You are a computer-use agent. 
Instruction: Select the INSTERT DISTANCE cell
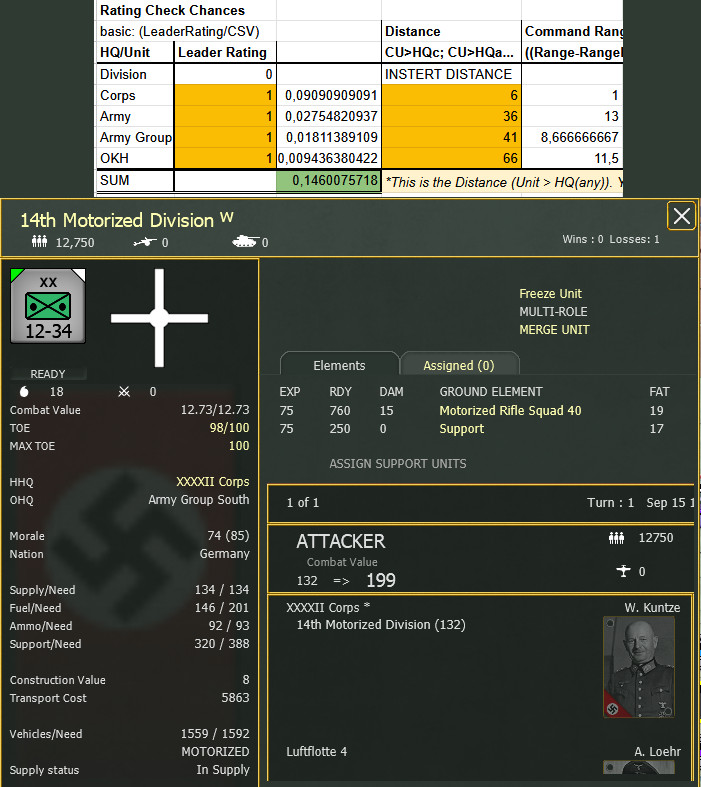click(x=451, y=74)
